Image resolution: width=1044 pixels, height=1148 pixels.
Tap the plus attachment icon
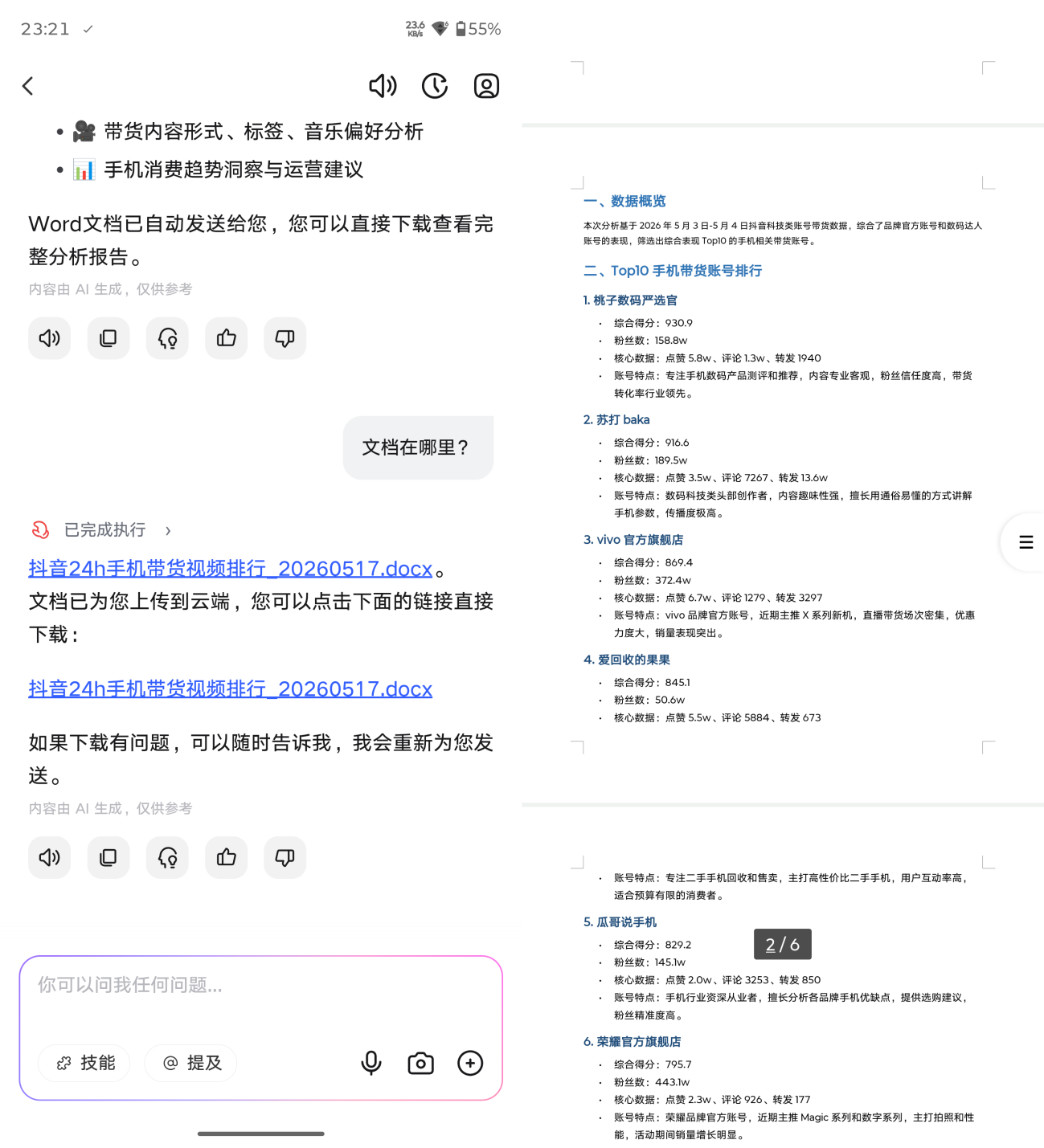point(470,1063)
